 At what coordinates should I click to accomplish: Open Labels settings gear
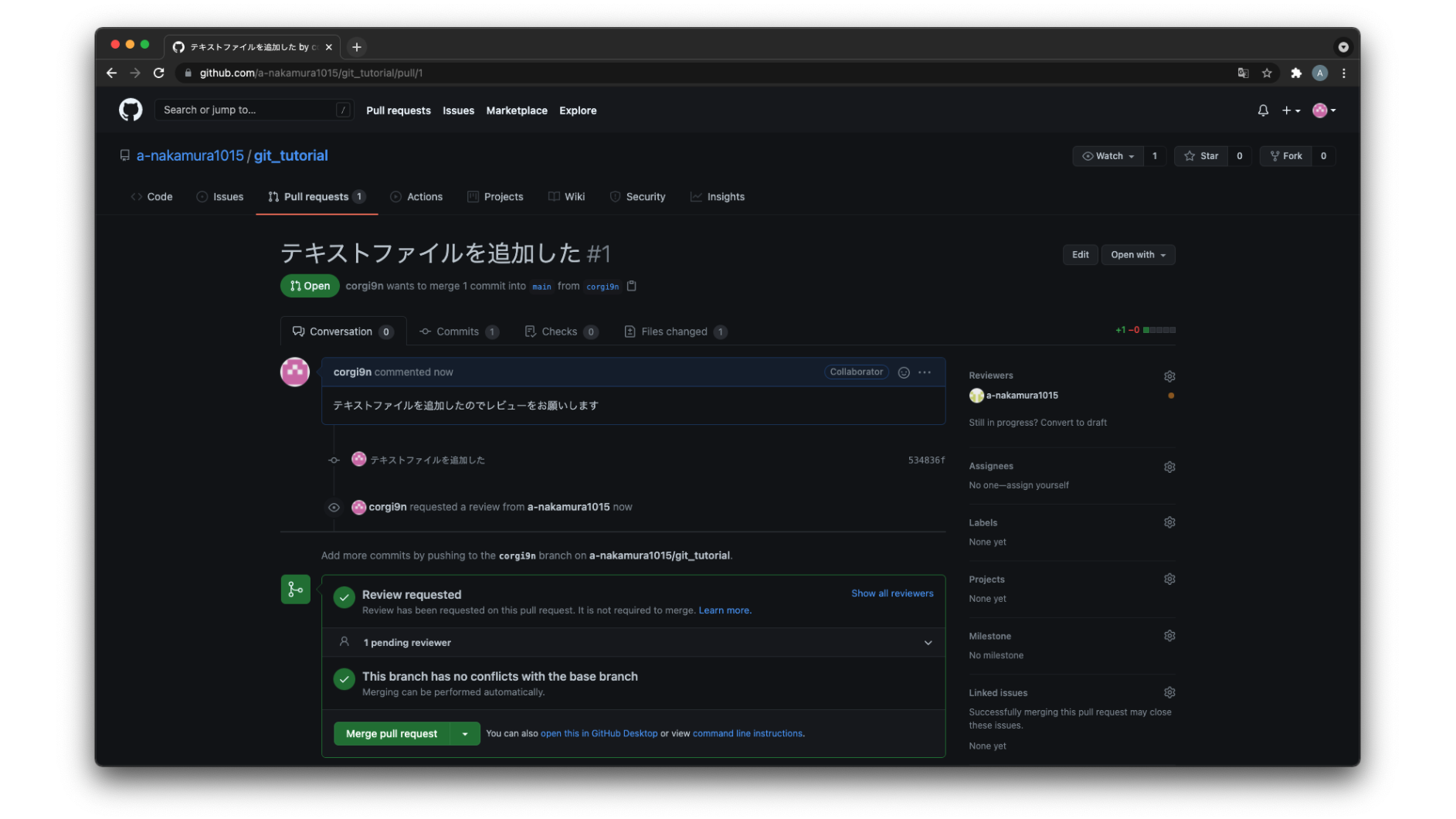(1169, 522)
